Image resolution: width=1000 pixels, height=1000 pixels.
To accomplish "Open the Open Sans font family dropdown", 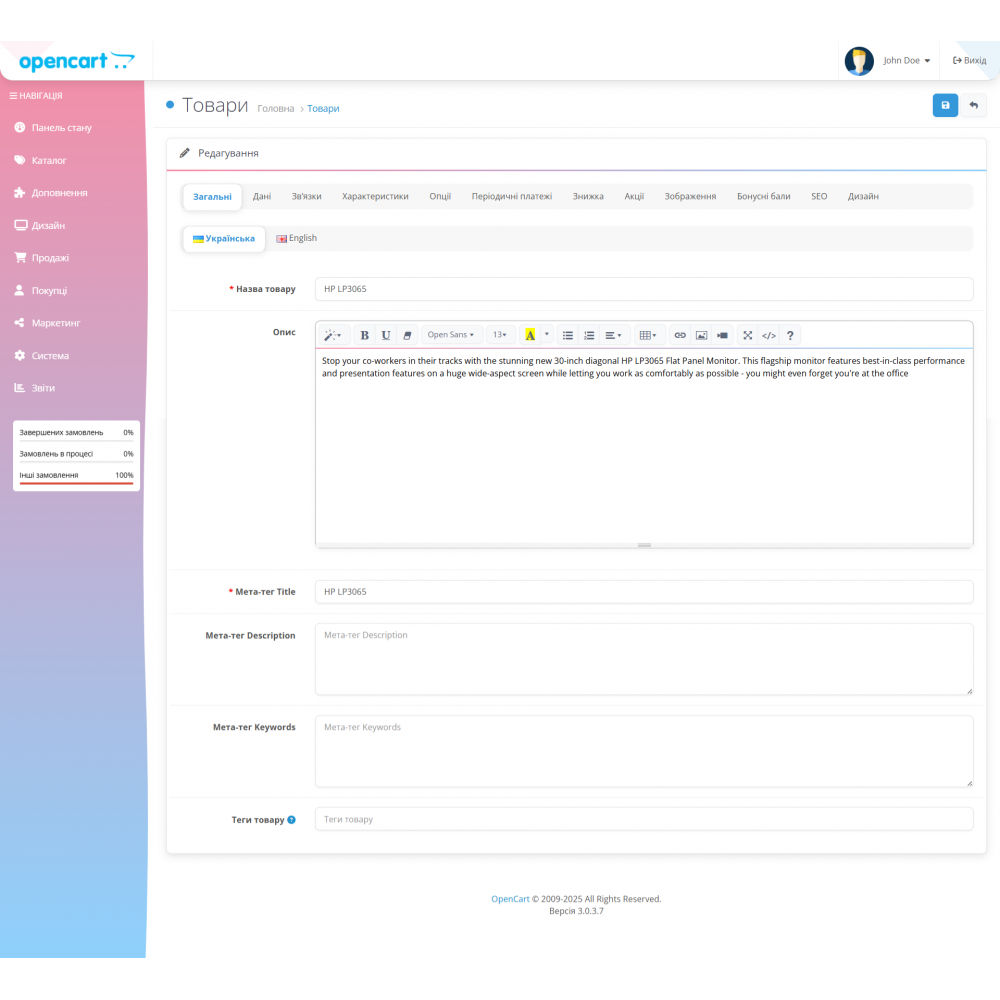I will point(451,335).
